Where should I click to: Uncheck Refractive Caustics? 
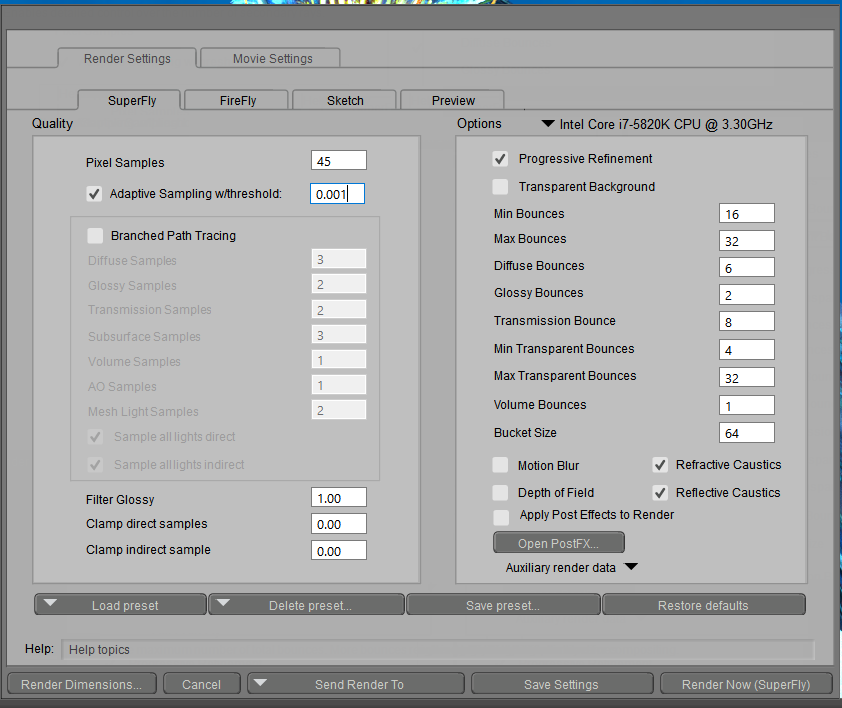pyautogui.click(x=660, y=465)
